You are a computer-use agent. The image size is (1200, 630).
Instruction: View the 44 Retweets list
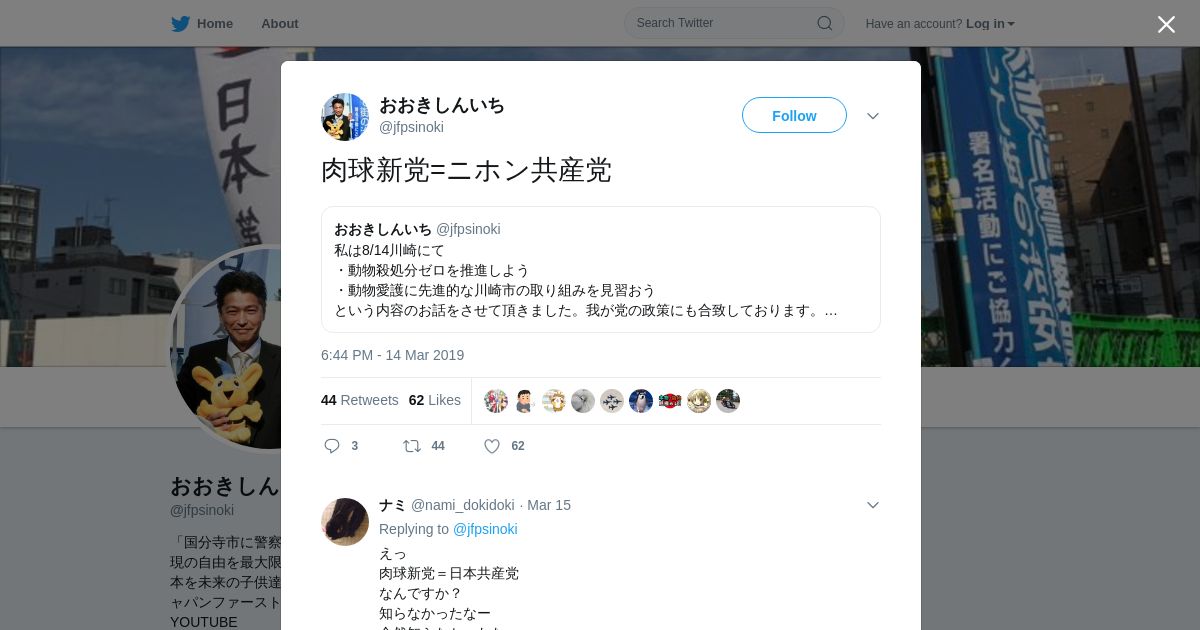pos(359,400)
